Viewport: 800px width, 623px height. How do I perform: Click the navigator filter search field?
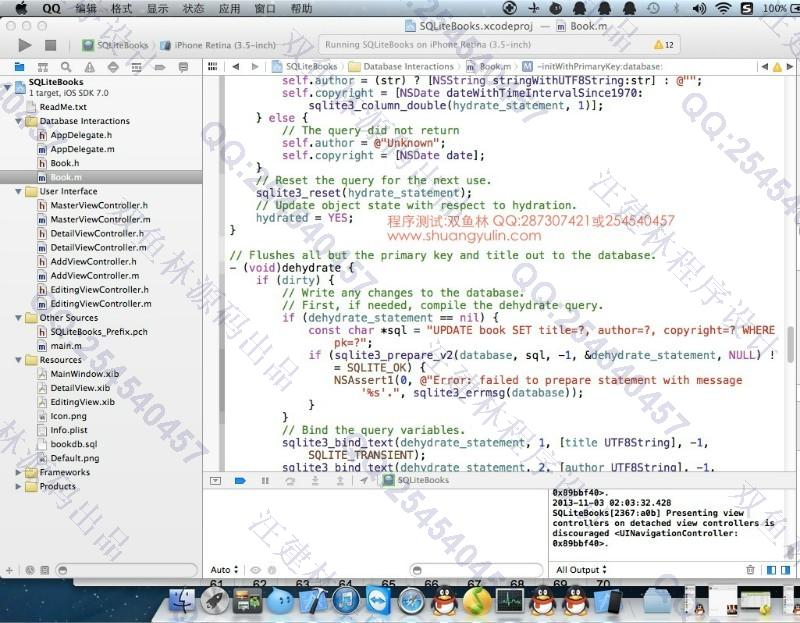[x=126, y=570]
